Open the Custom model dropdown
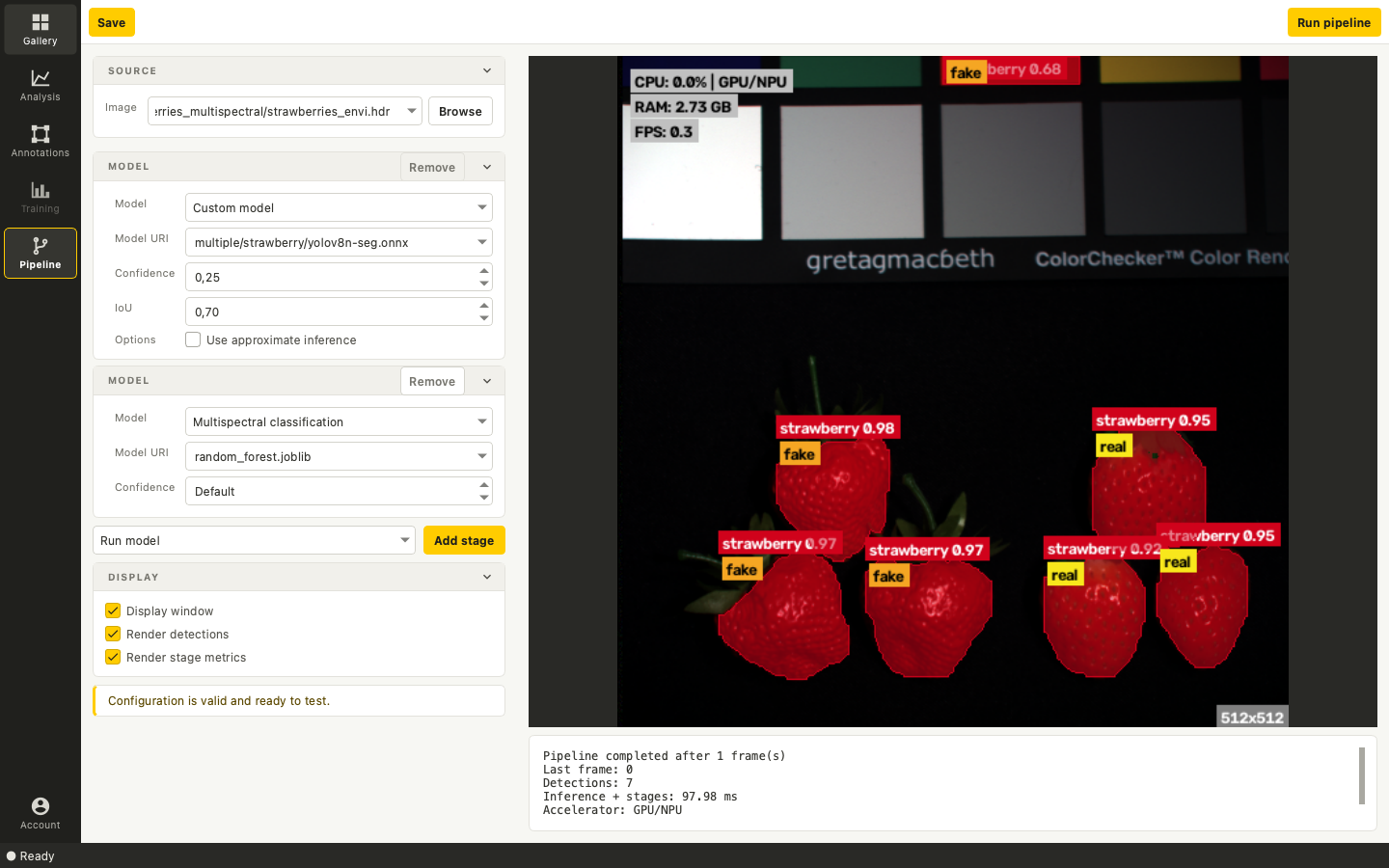Screen dimensions: 1389x868 [339, 207]
